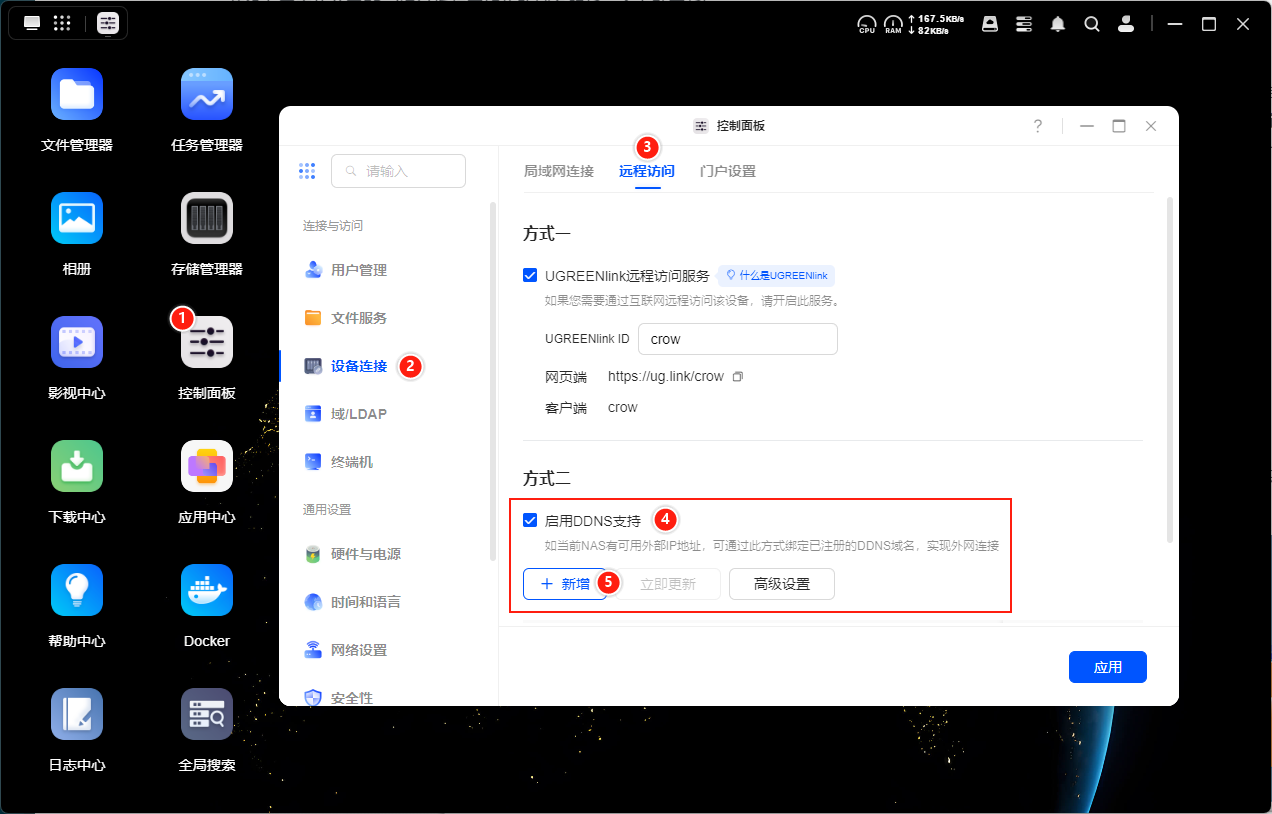Click the 通用设置 section label
Screen dimensions: 1272x814
pyautogui.click(x=327, y=510)
